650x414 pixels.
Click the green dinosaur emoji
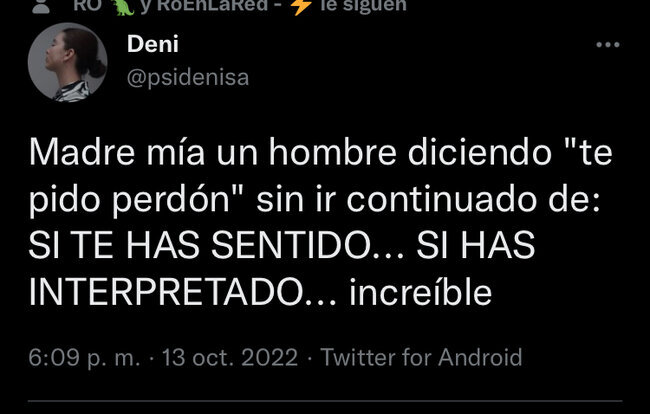[123, 6]
